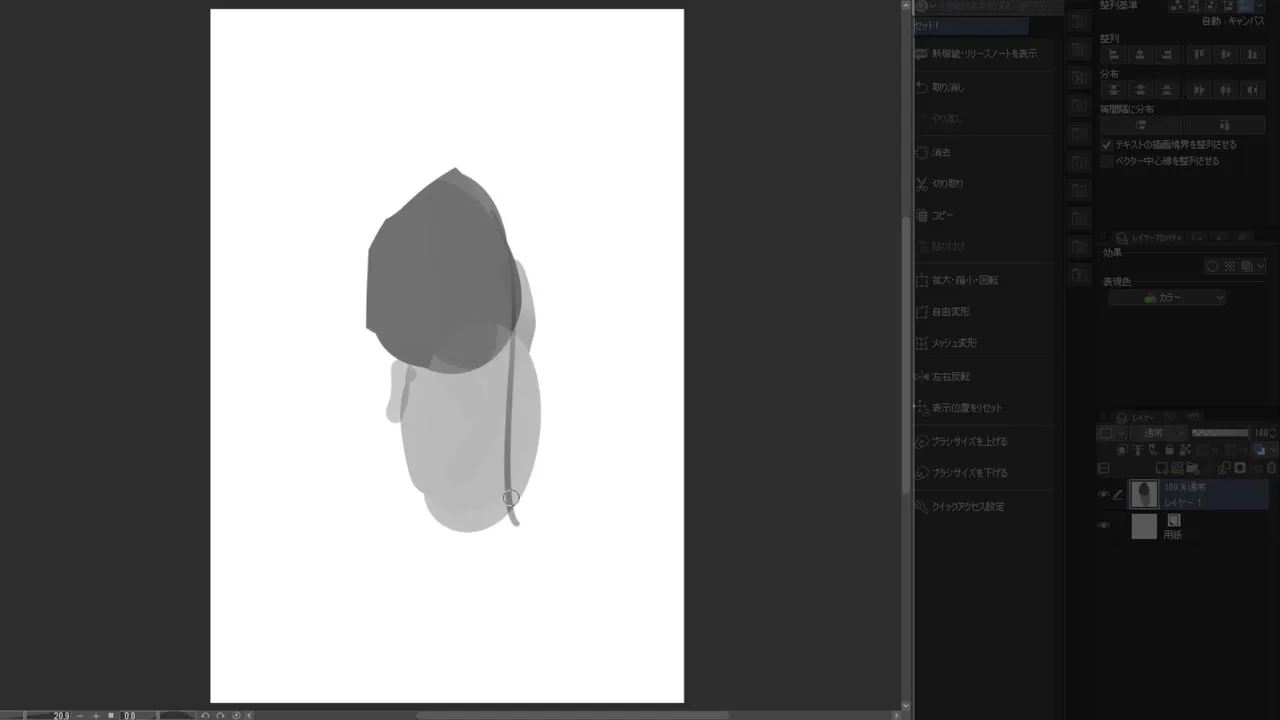Viewport: 1280px width, 720px height.
Task: Uncheck テキストの描画境界を整列させる checkbox
Action: tap(1107, 145)
